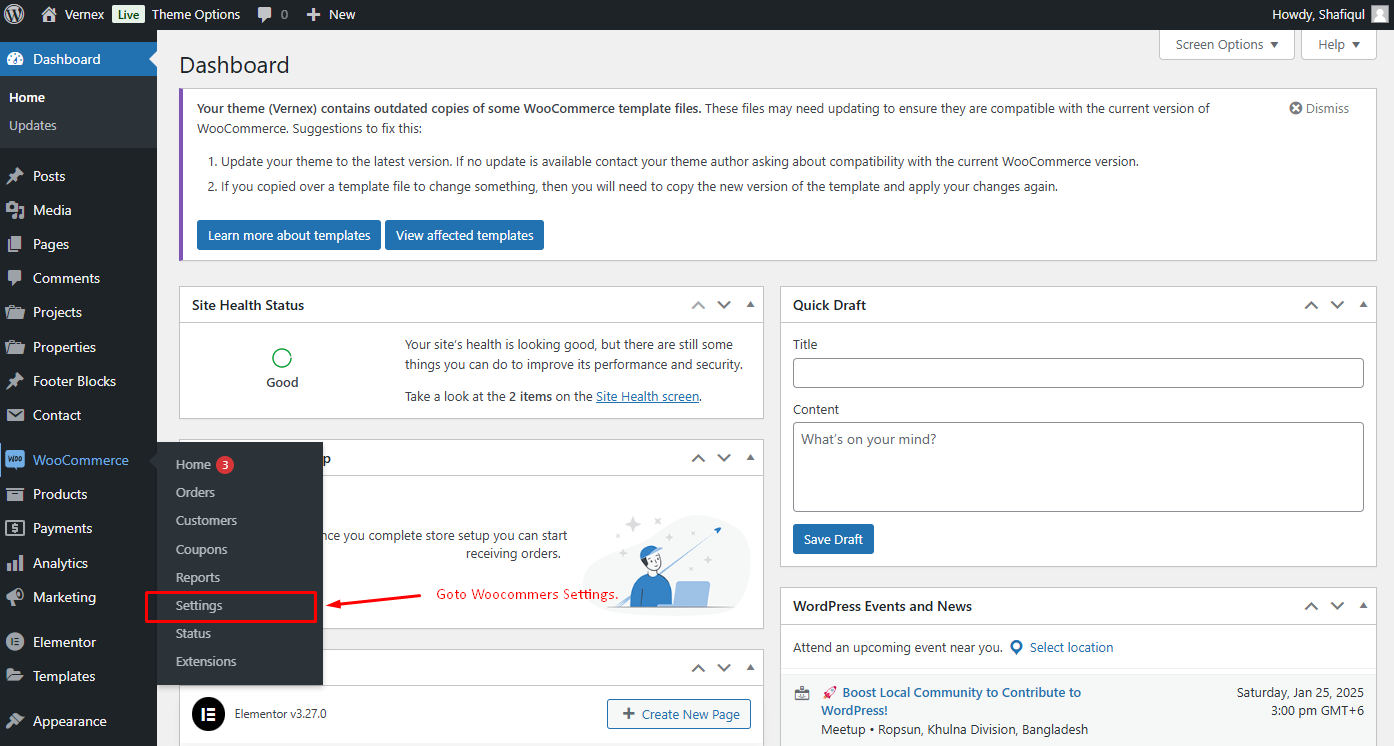Collapse the Quick Draft panel
The height and width of the screenshot is (746, 1394).
[x=1363, y=305]
